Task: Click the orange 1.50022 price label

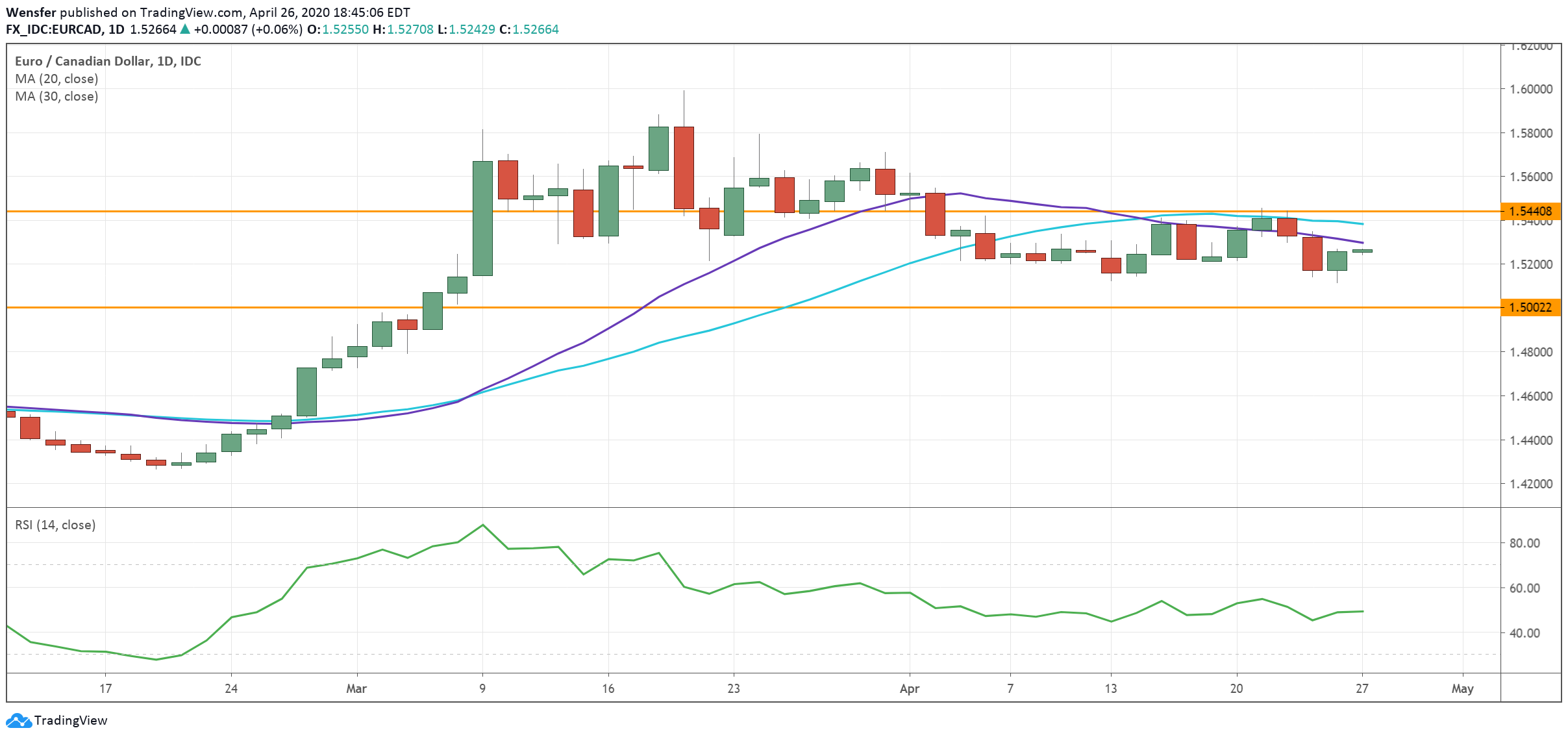Action: click(1530, 307)
